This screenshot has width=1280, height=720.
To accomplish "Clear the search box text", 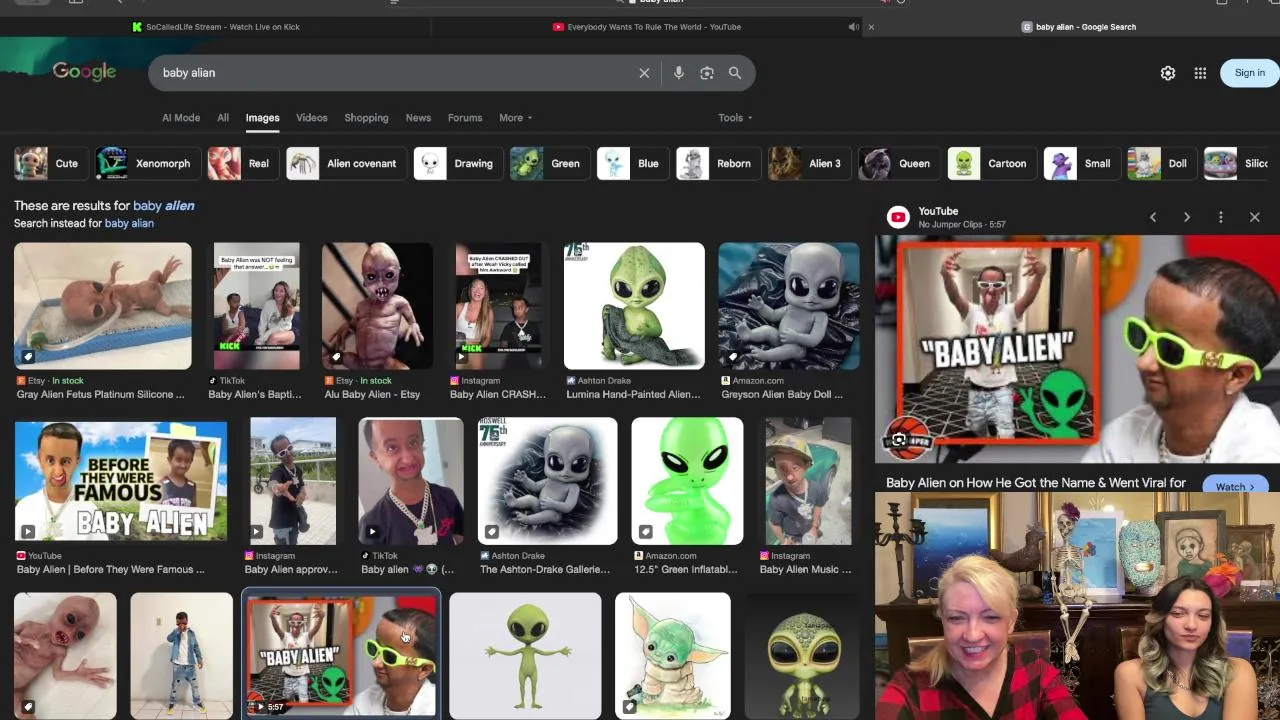I will 644,73.
